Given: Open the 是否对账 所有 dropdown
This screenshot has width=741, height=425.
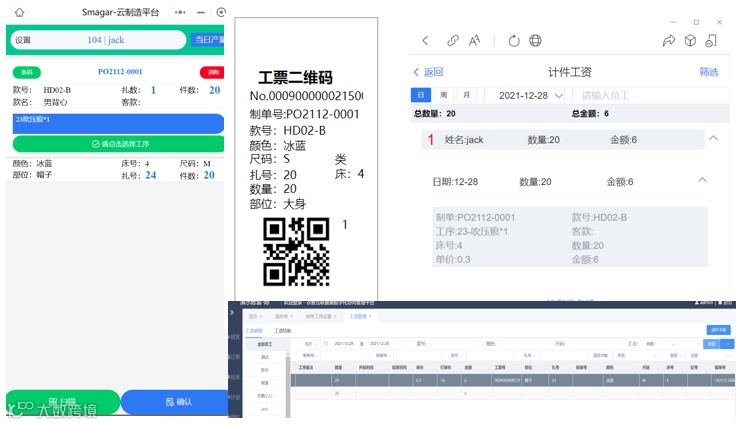Looking at the screenshot, I should coord(635,356).
